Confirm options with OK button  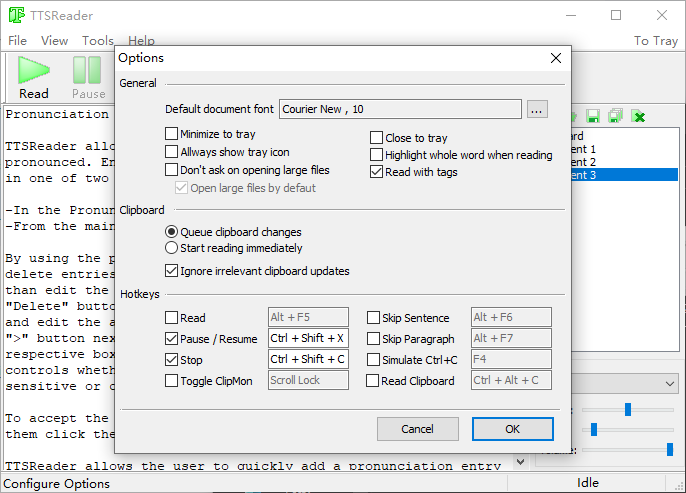coord(513,429)
